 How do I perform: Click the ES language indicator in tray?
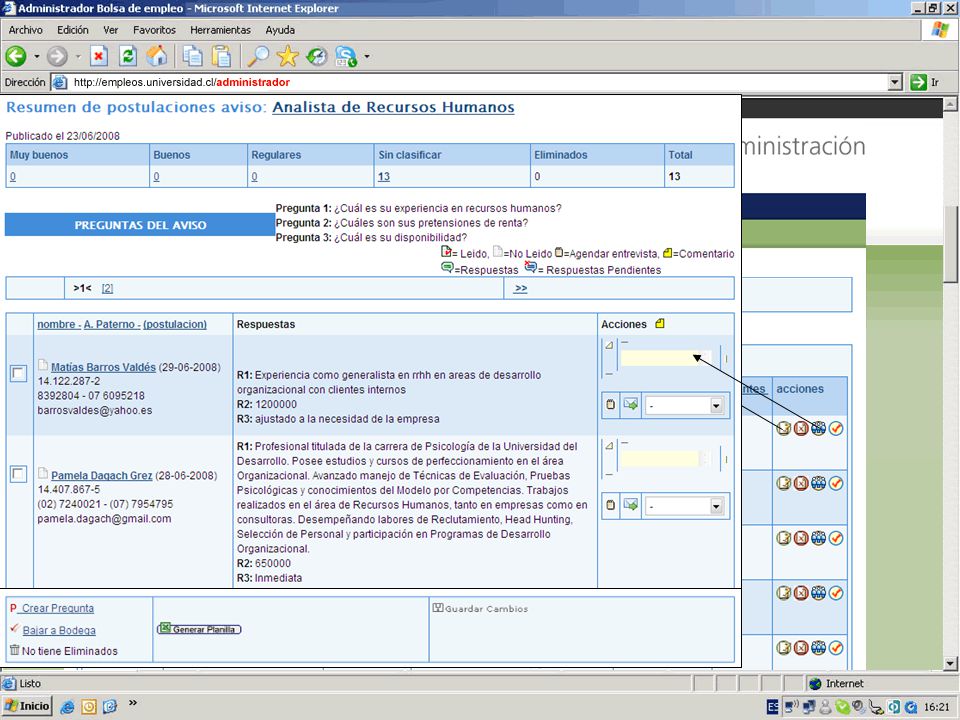click(x=773, y=707)
